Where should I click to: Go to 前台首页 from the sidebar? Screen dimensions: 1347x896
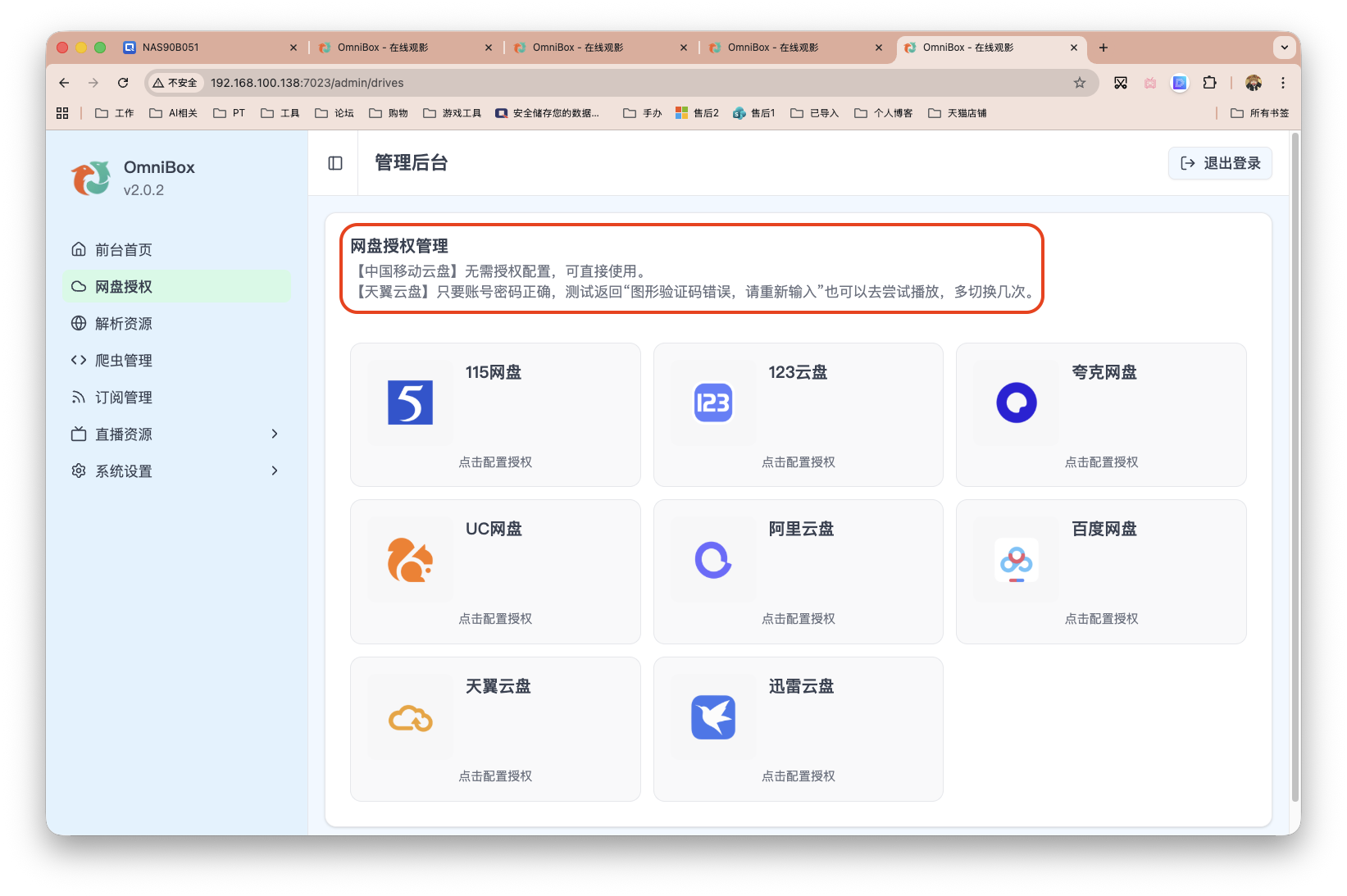click(x=121, y=249)
